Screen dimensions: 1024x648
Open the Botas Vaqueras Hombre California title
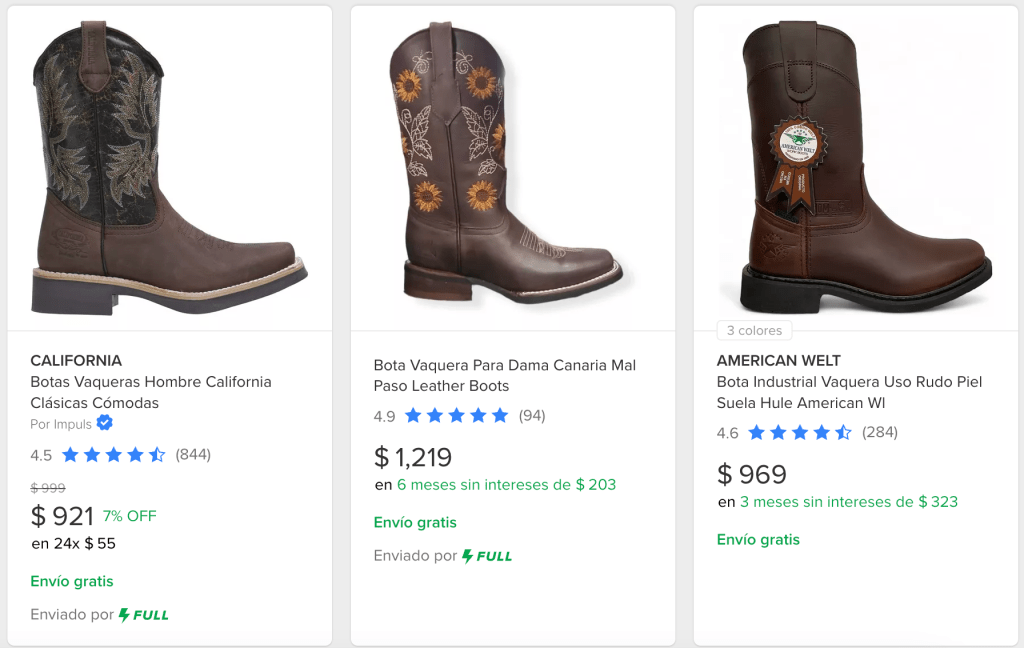tap(150, 392)
